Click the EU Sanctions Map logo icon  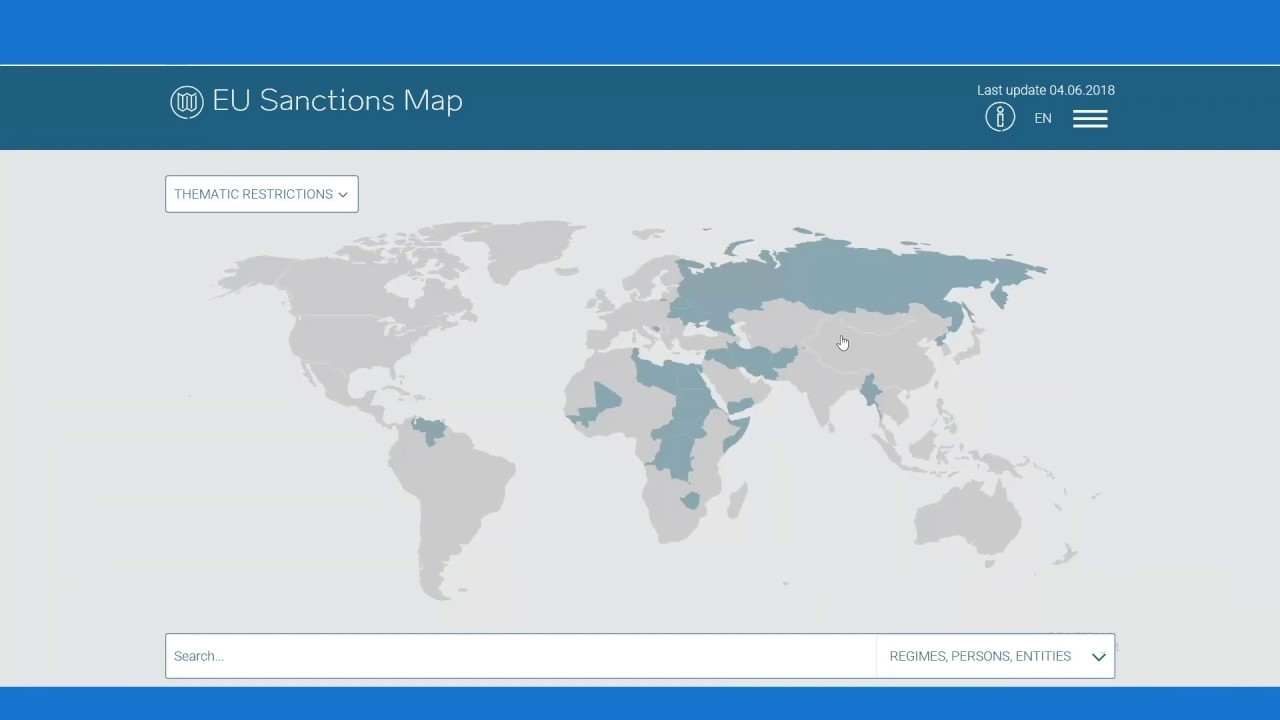coord(187,102)
